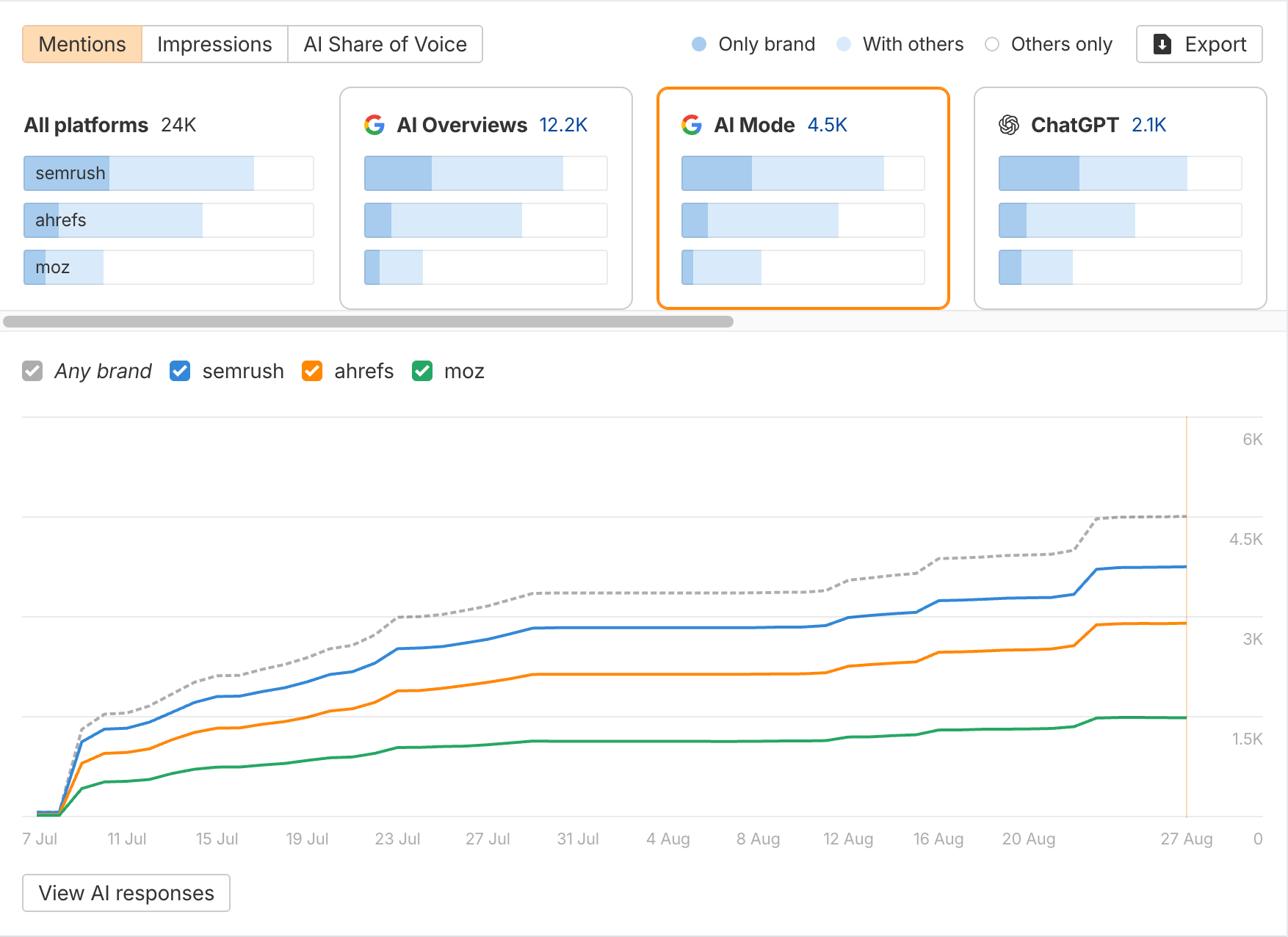Viewport: 1288px width, 937px height.
Task: Click the Google icon on the AI Mode card
Action: 691,125
